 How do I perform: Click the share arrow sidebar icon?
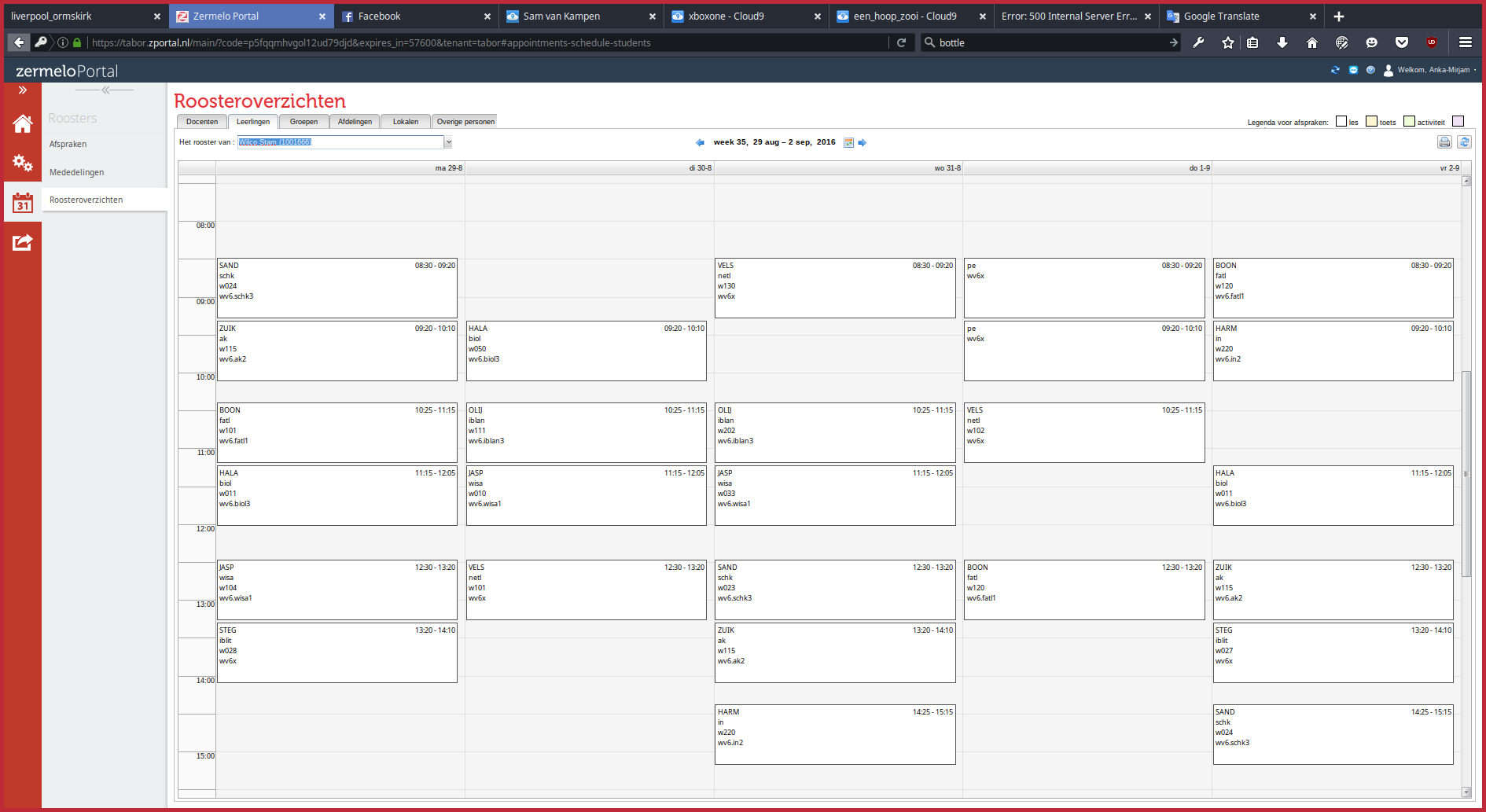tap(22, 243)
